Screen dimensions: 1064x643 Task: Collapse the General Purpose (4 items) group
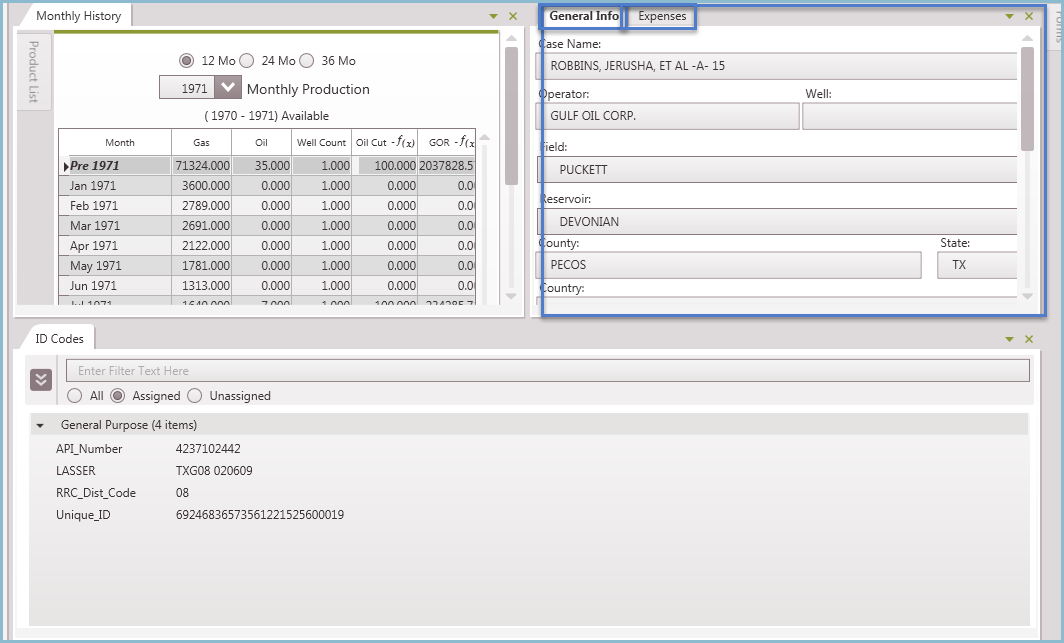pos(40,425)
